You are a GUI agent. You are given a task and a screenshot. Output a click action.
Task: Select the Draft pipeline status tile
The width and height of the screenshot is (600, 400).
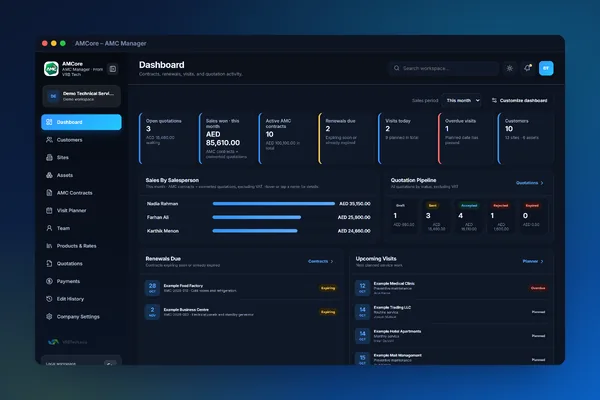click(x=403, y=216)
